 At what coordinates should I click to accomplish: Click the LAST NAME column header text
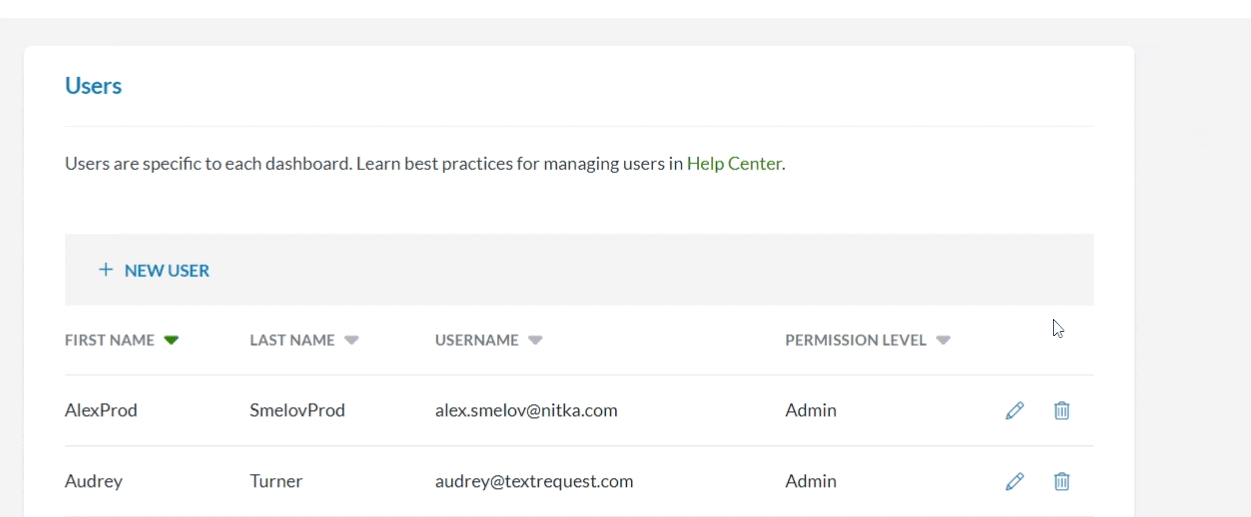(x=292, y=340)
